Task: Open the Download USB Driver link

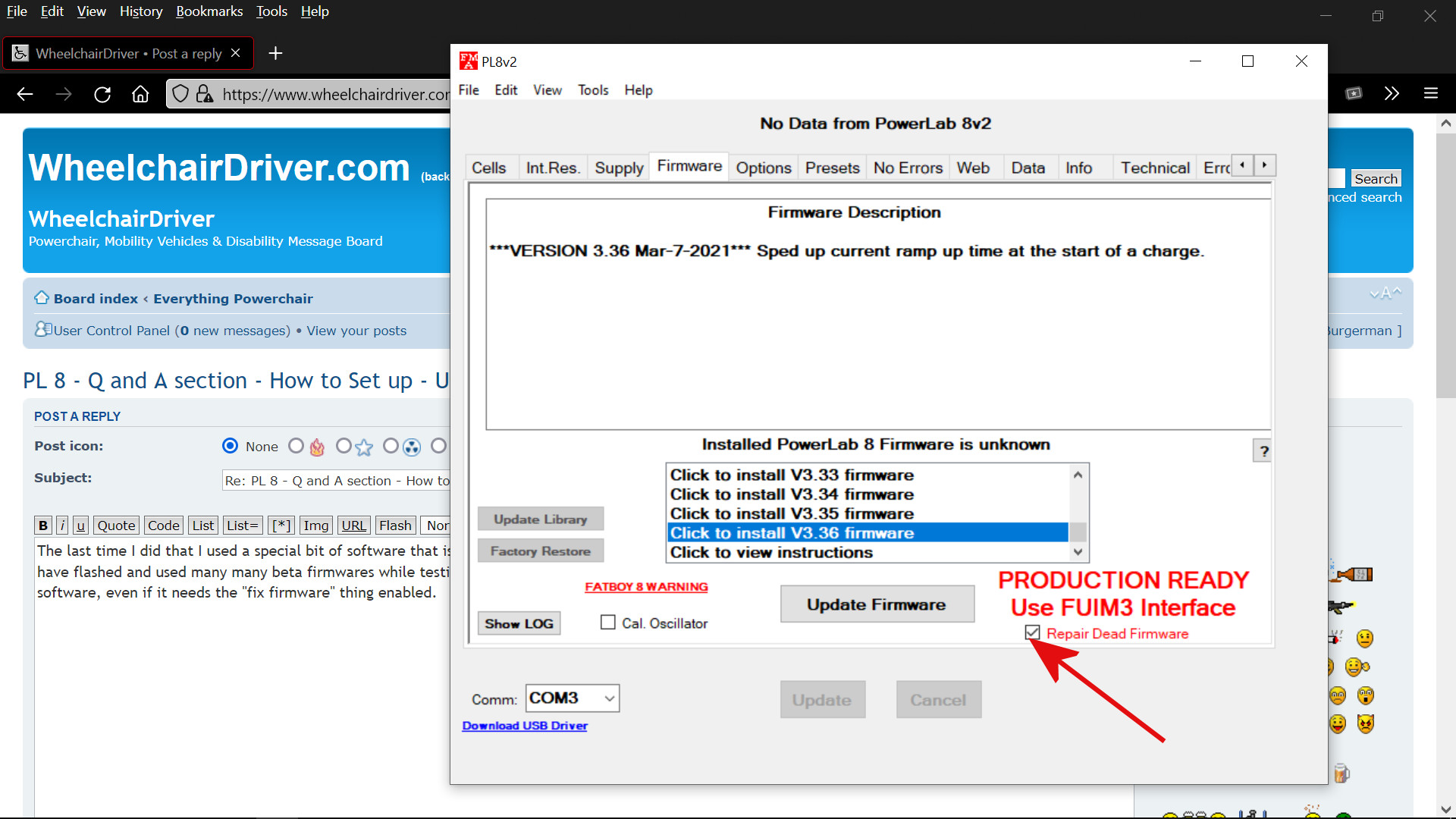Action: (x=525, y=726)
